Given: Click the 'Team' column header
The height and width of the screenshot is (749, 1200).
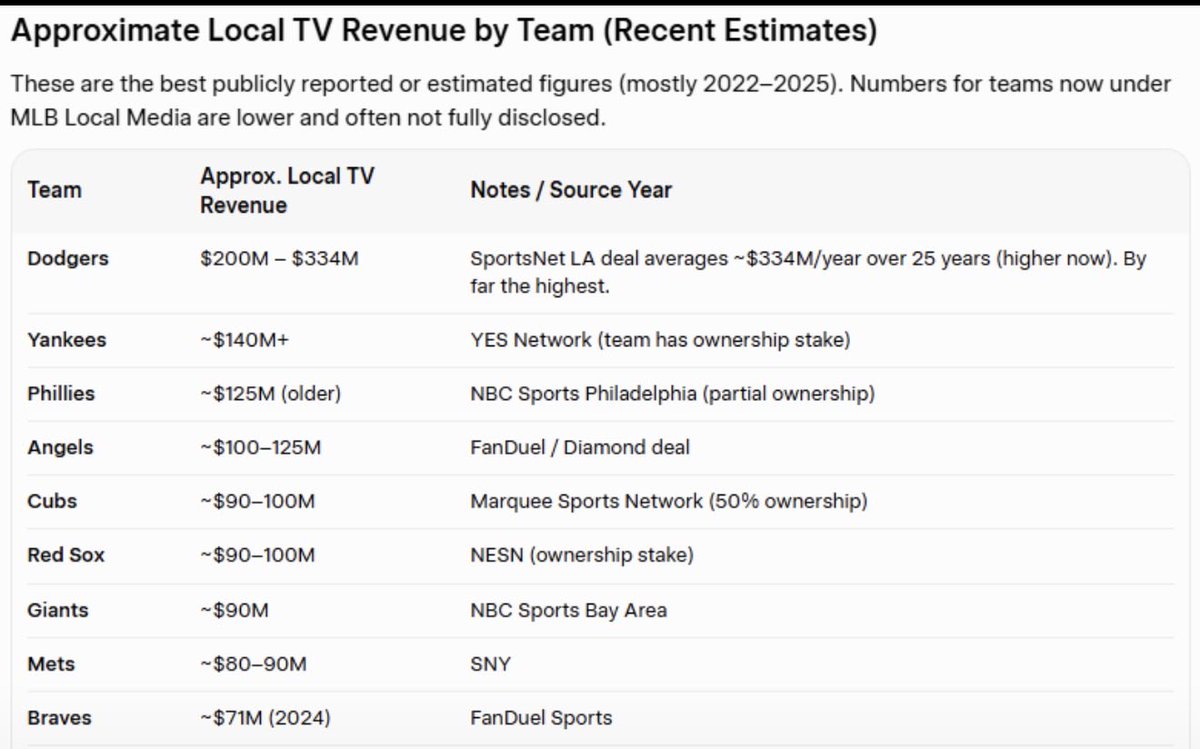Looking at the screenshot, I should pyautogui.click(x=55, y=190).
